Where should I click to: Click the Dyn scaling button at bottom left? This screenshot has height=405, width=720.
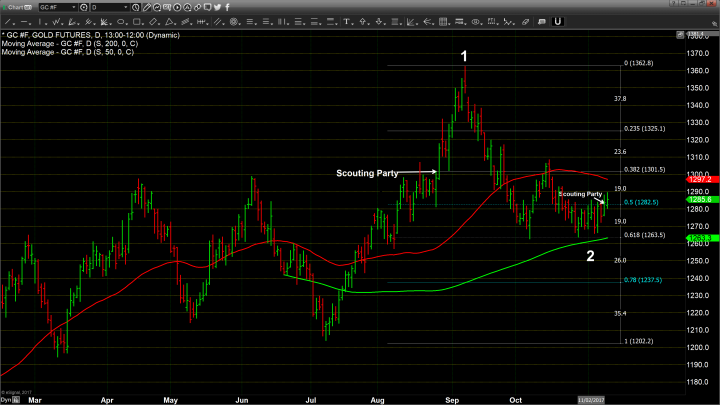[6, 399]
